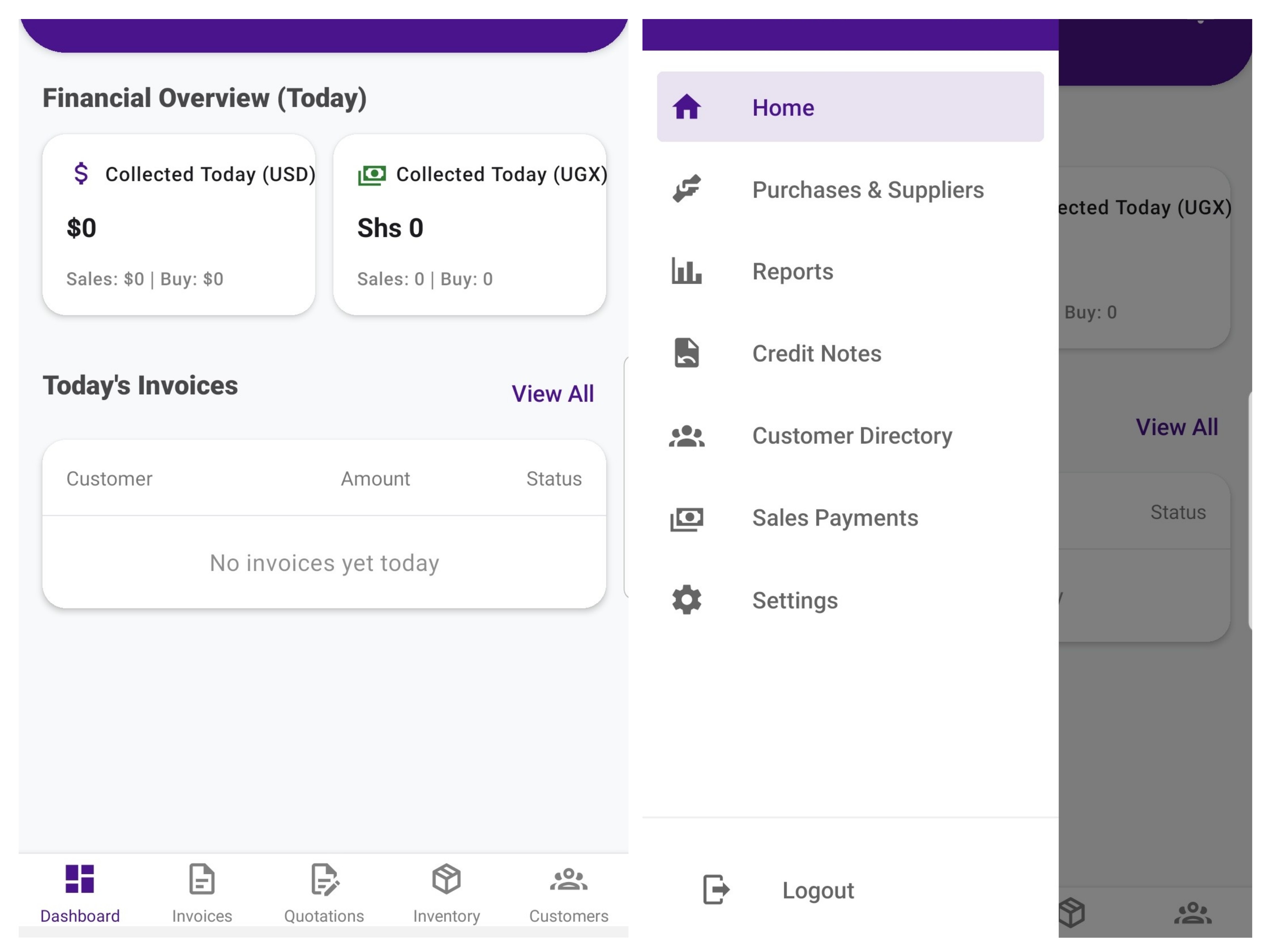Click the View All link for Today's Invoices
The width and height of the screenshot is (1268, 952).
pyautogui.click(x=552, y=393)
